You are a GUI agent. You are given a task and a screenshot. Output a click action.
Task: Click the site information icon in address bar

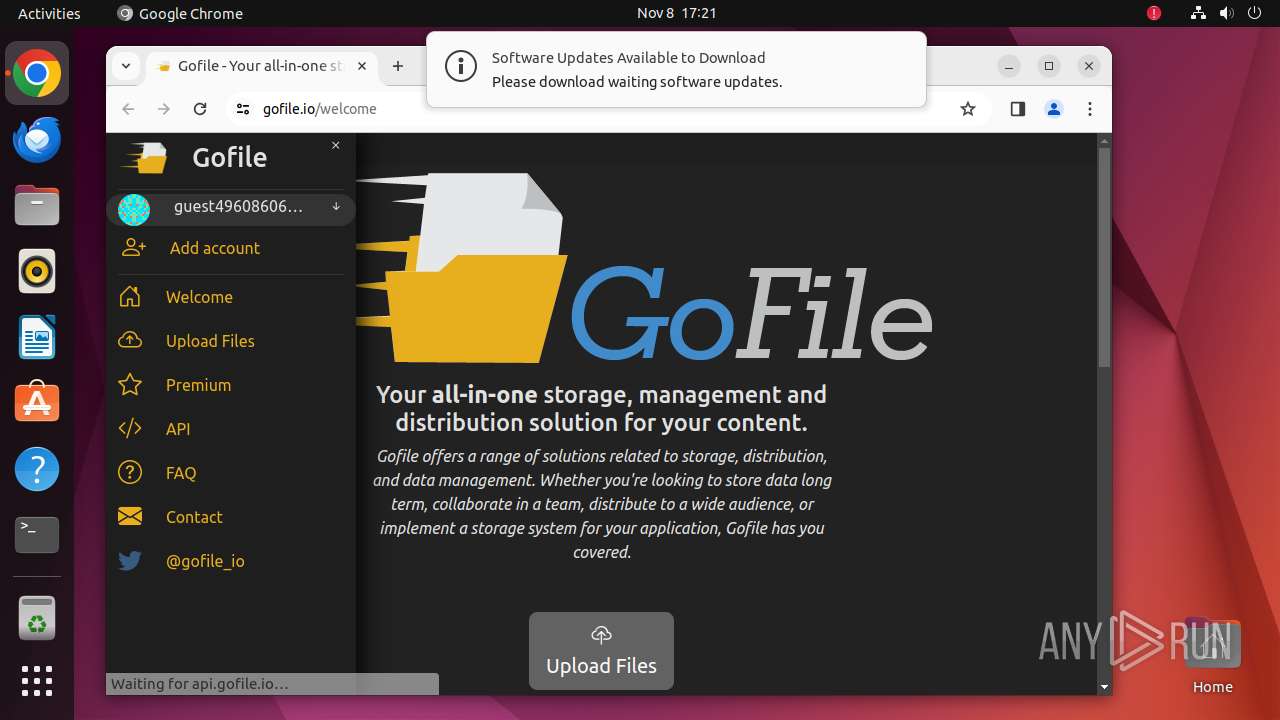coord(242,109)
